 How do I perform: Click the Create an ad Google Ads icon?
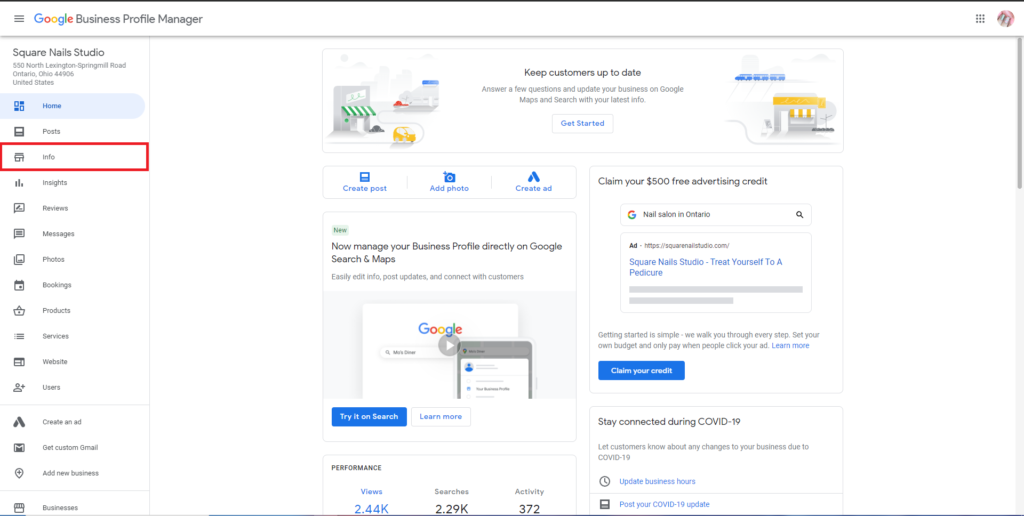click(x=19, y=422)
